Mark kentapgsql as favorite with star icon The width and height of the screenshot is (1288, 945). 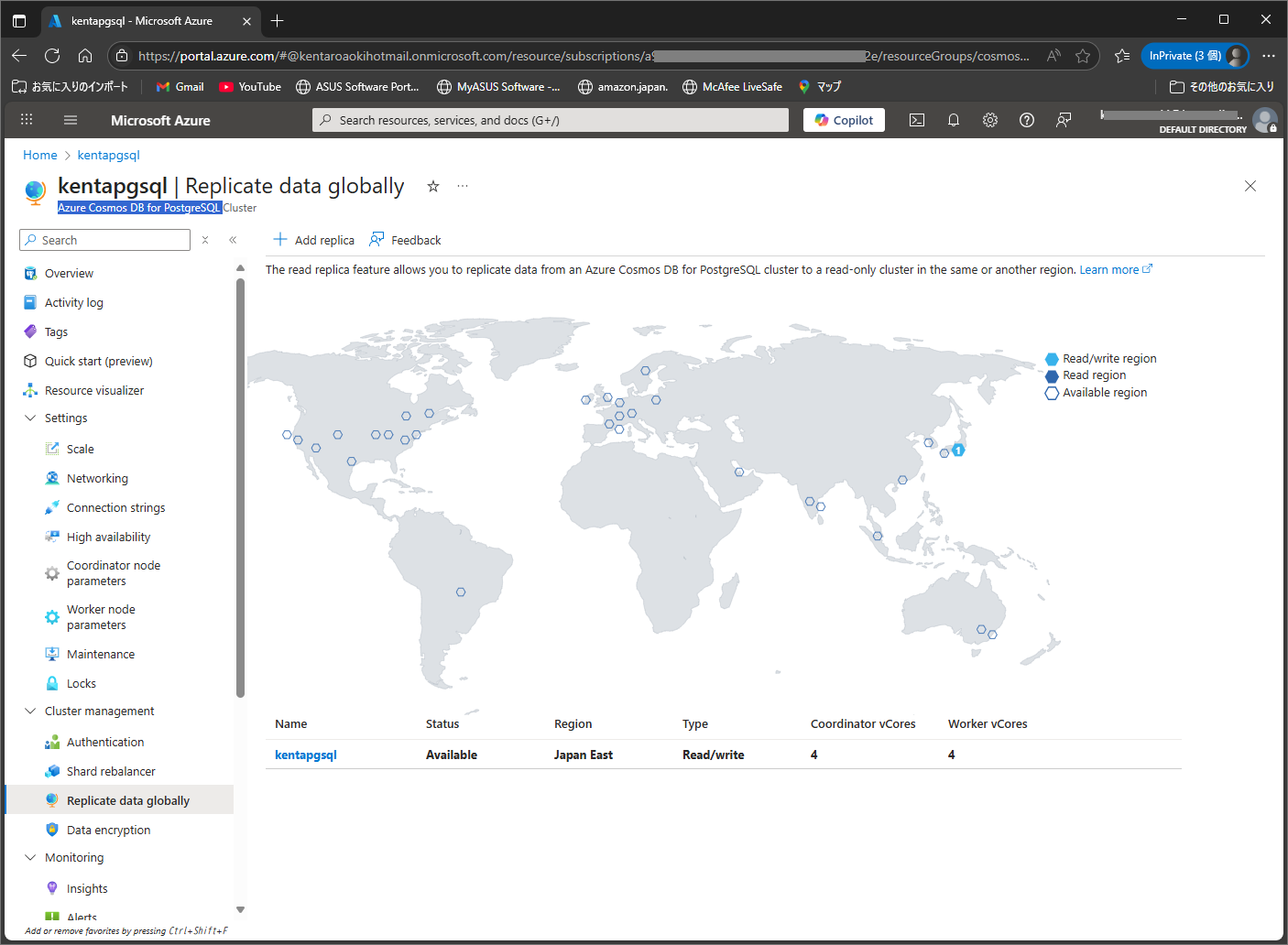(x=432, y=186)
